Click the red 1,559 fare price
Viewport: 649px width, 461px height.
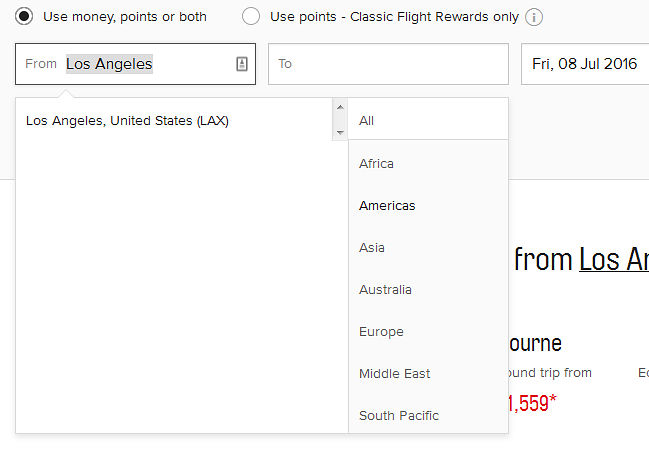532,403
